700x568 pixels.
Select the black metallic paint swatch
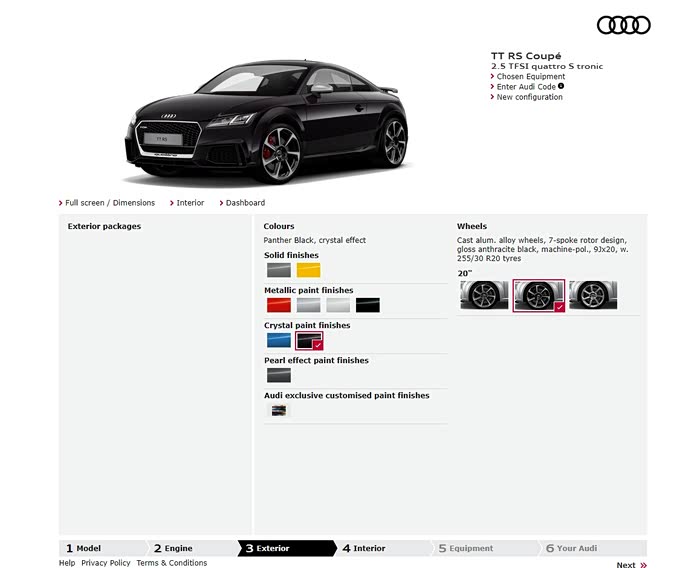pos(368,305)
